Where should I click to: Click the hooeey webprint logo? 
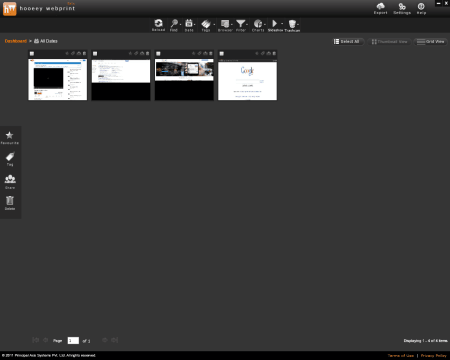tap(9, 9)
